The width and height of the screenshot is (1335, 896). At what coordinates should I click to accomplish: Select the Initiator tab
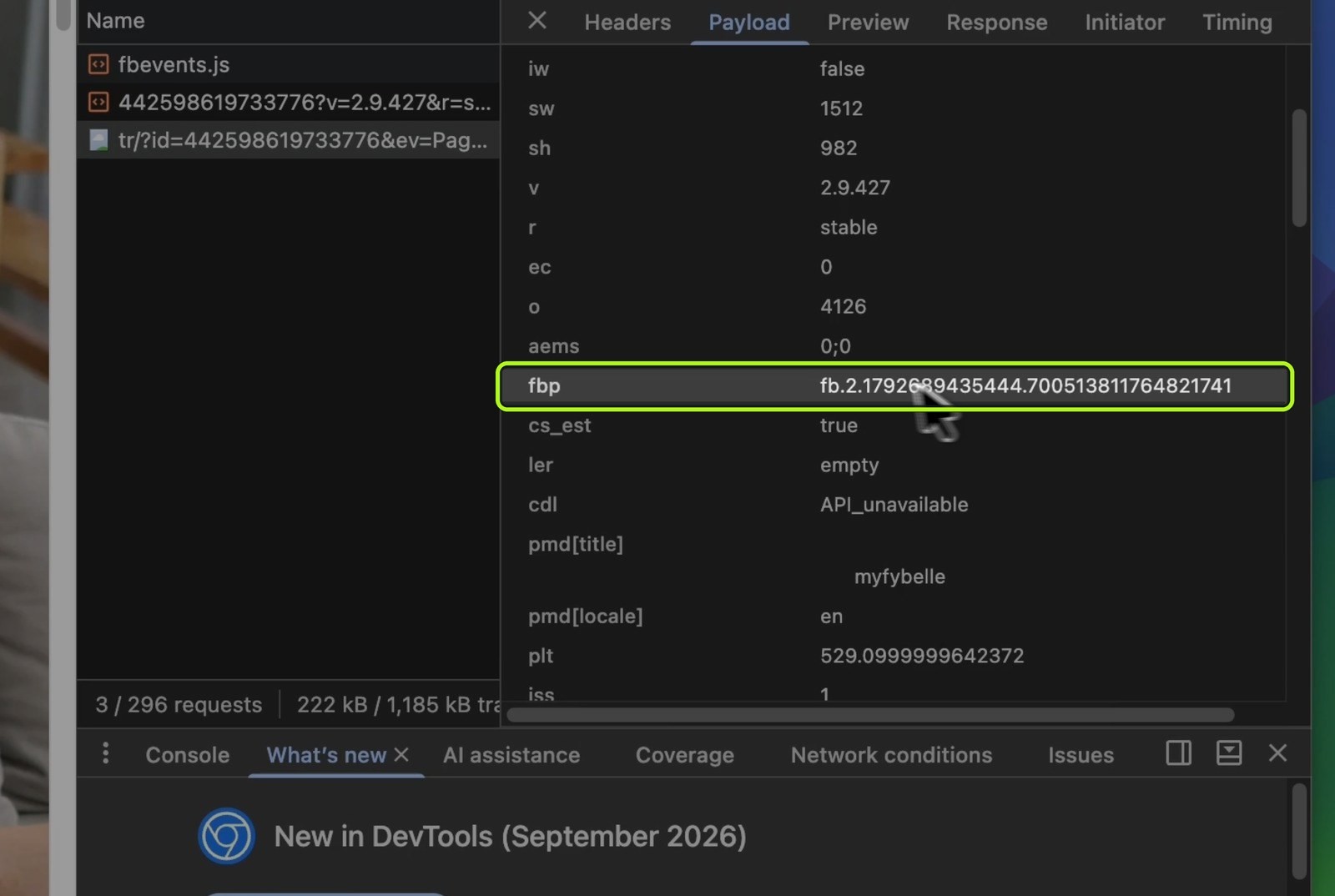pos(1125,23)
